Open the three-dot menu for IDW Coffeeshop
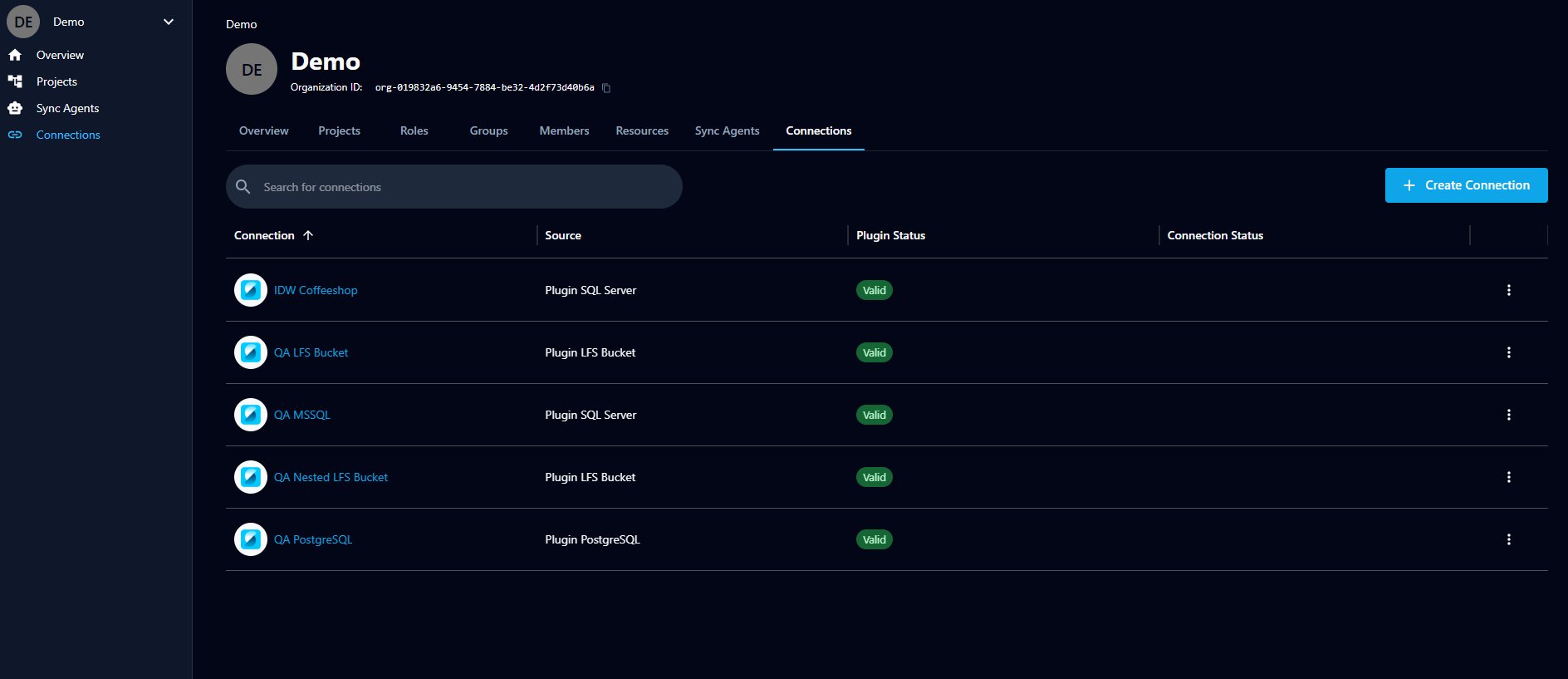The height and width of the screenshot is (679, 1568). [x=1509, y=290]
